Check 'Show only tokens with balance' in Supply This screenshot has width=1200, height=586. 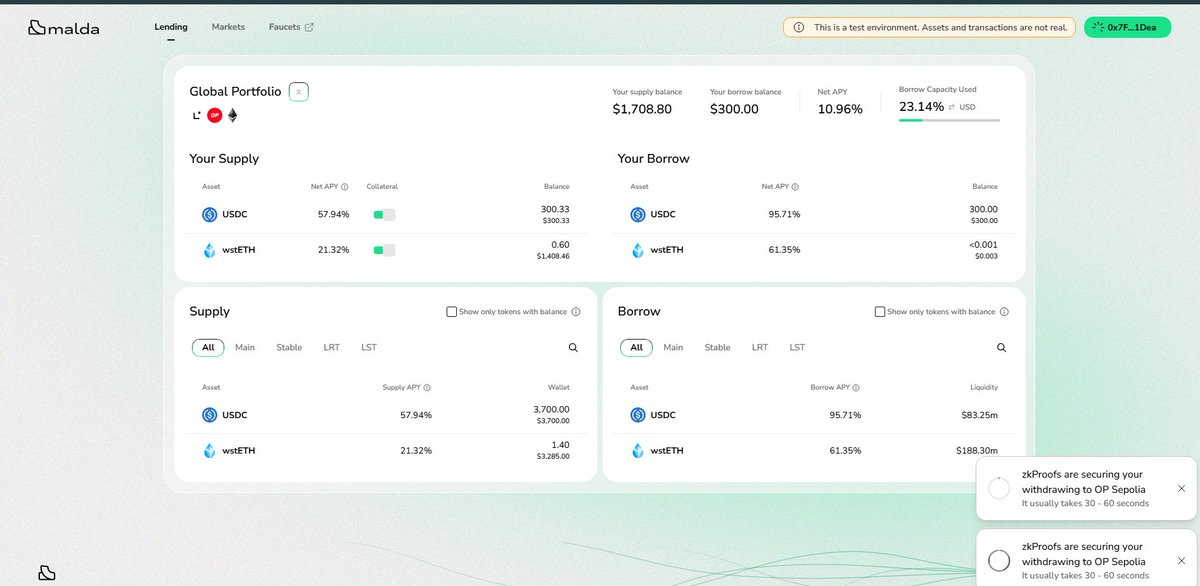click(x=452, y=312)
